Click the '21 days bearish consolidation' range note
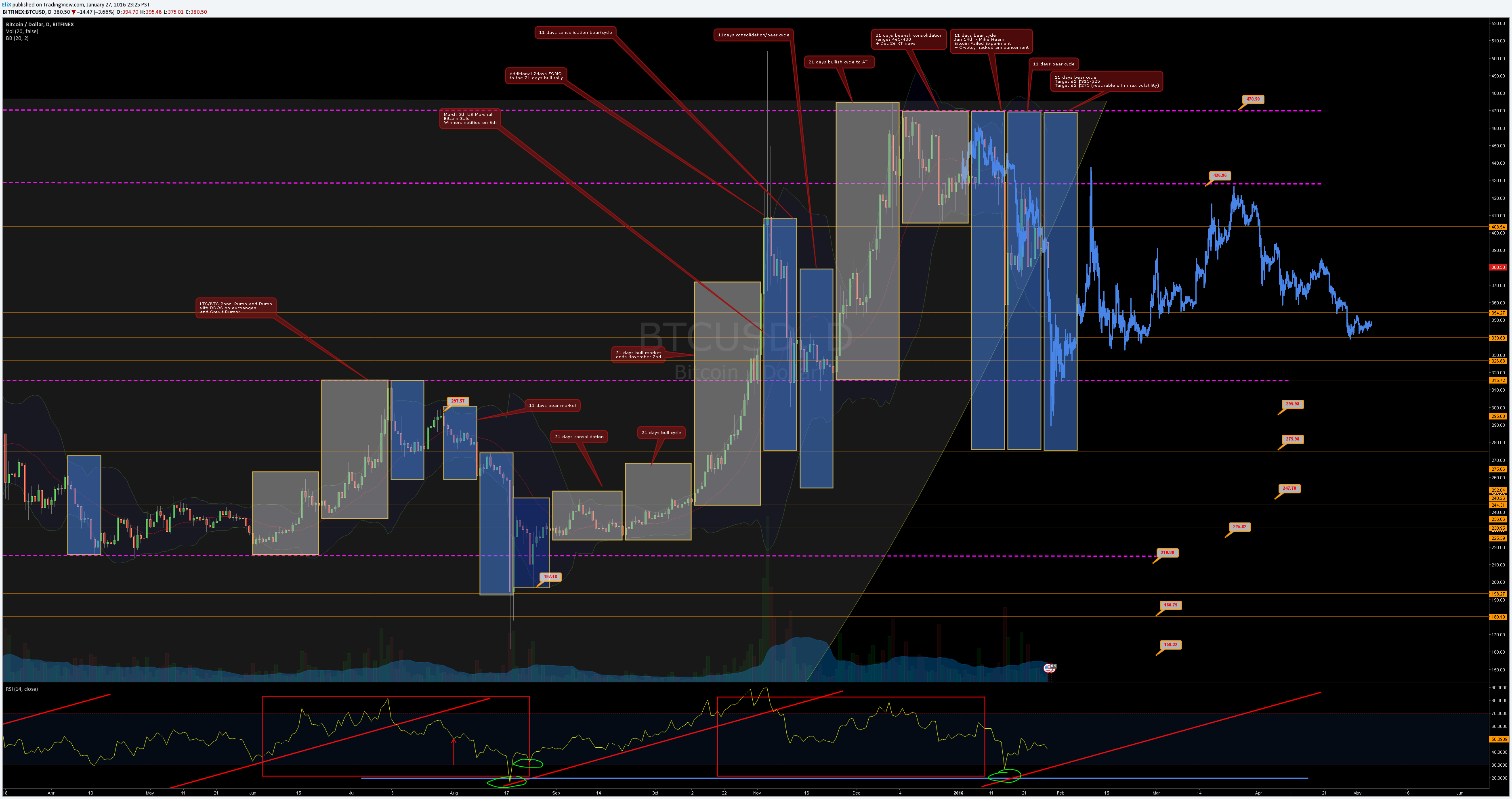The height and width of the screenshot is (799, 1512). [x=909, y=39]
